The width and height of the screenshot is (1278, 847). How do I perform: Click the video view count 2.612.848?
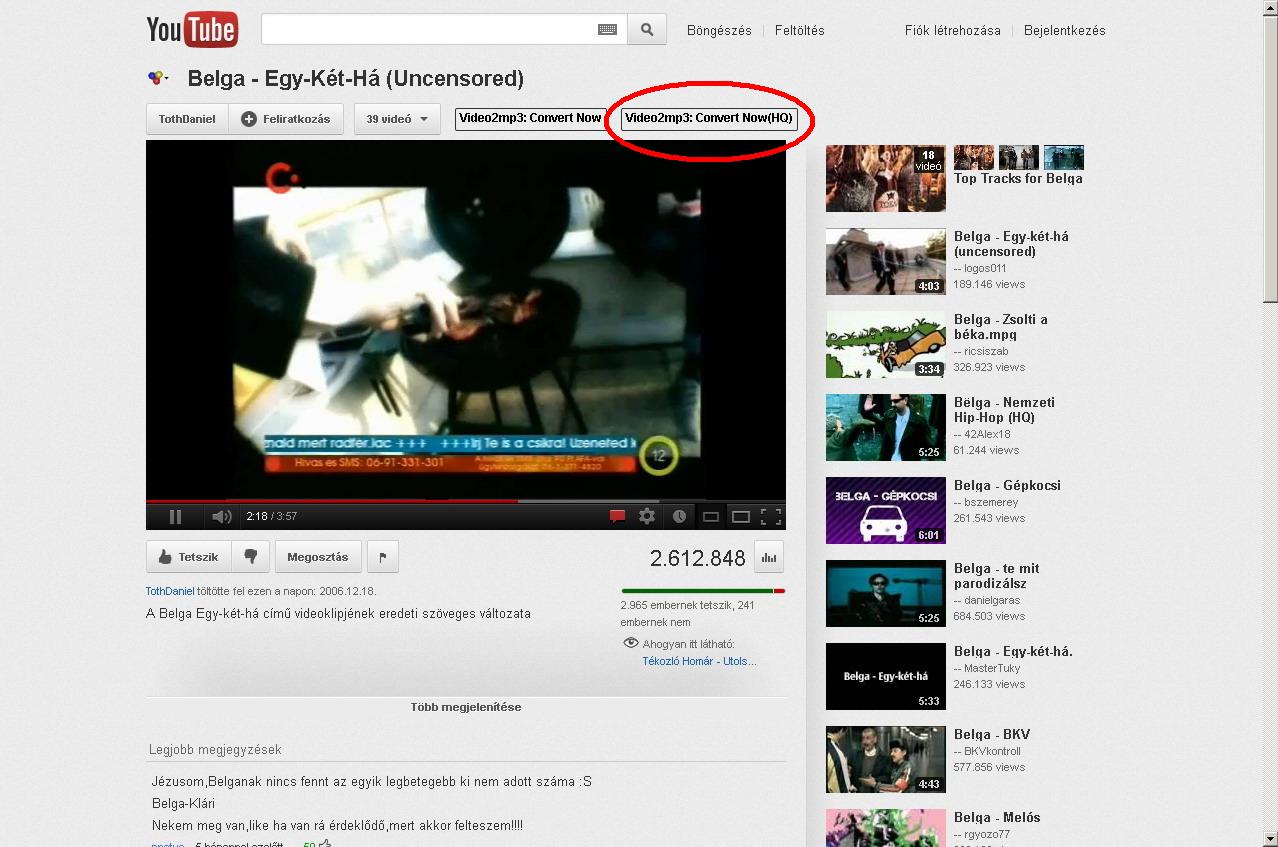[698, 558]
